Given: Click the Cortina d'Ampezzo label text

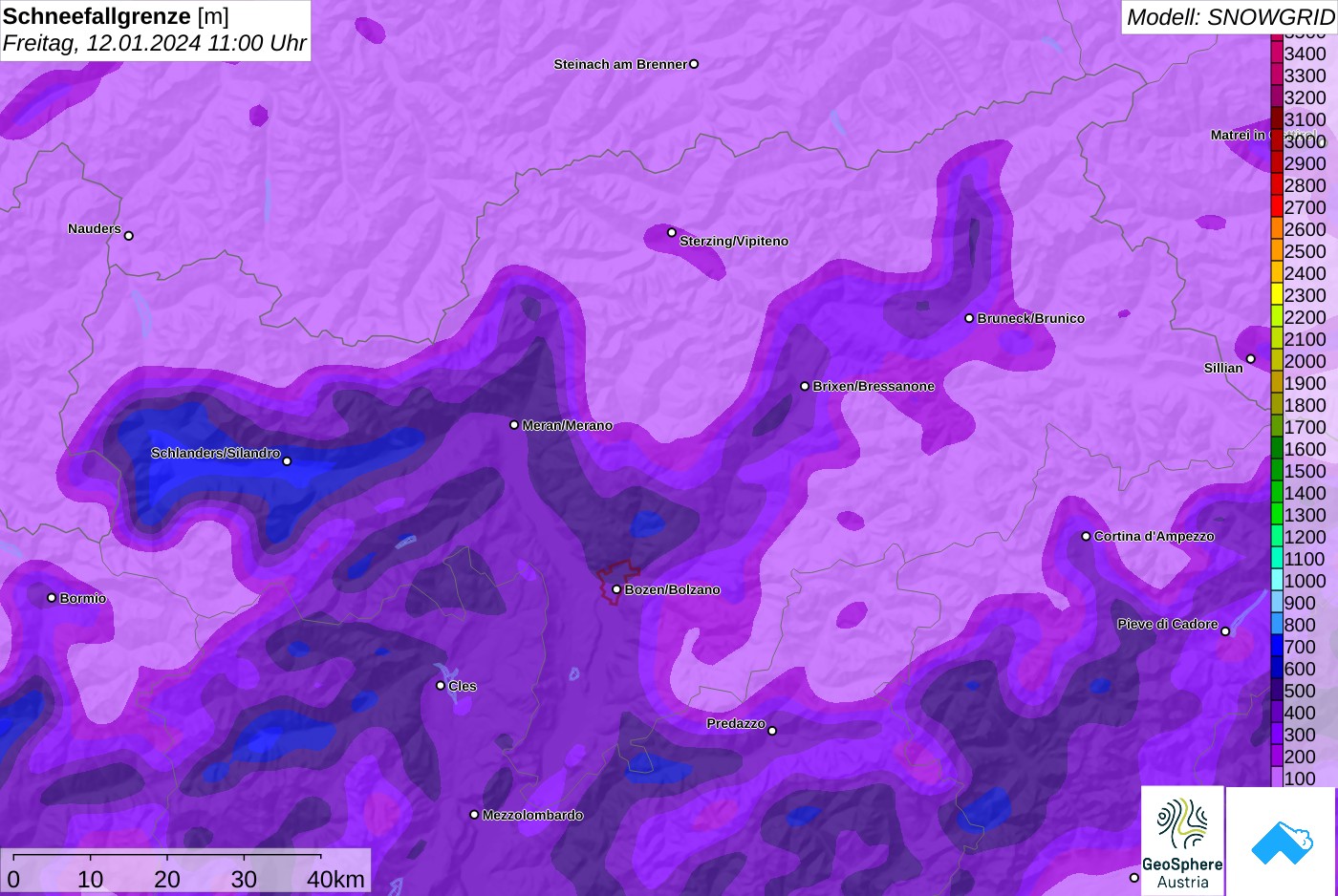Looking at the screenshot, I should point(1155,536).
